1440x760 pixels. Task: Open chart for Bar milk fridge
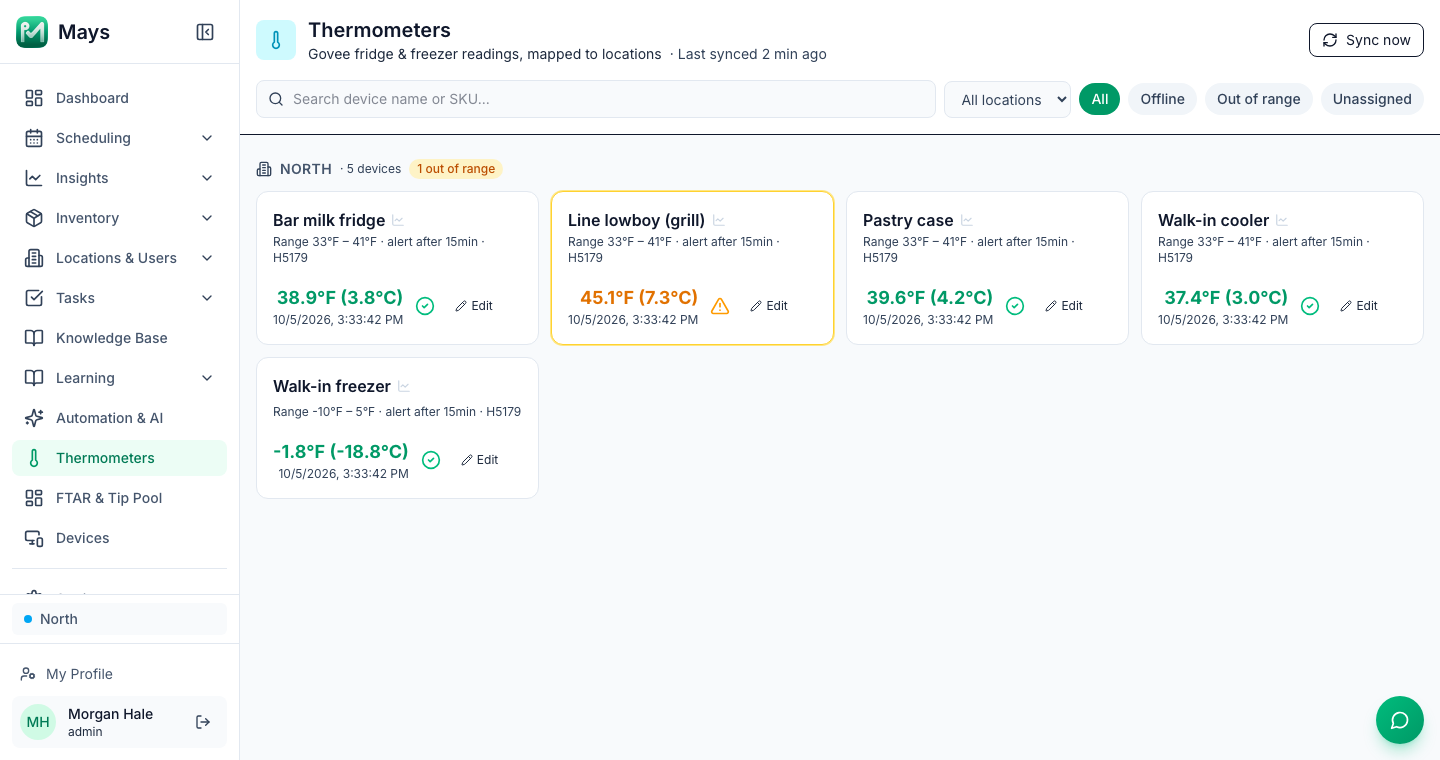click(398, 220)
